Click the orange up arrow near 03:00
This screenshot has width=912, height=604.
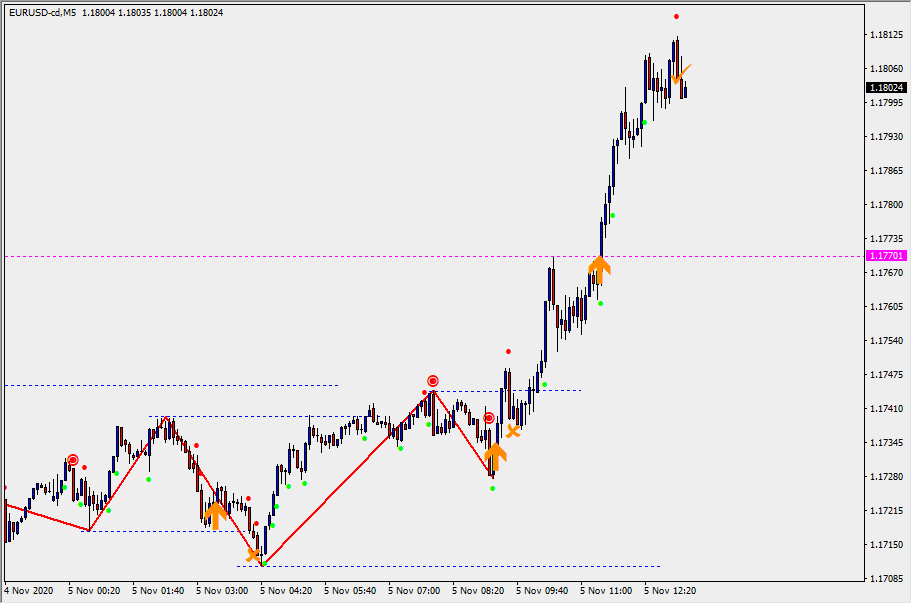click(x=215, y=514)
